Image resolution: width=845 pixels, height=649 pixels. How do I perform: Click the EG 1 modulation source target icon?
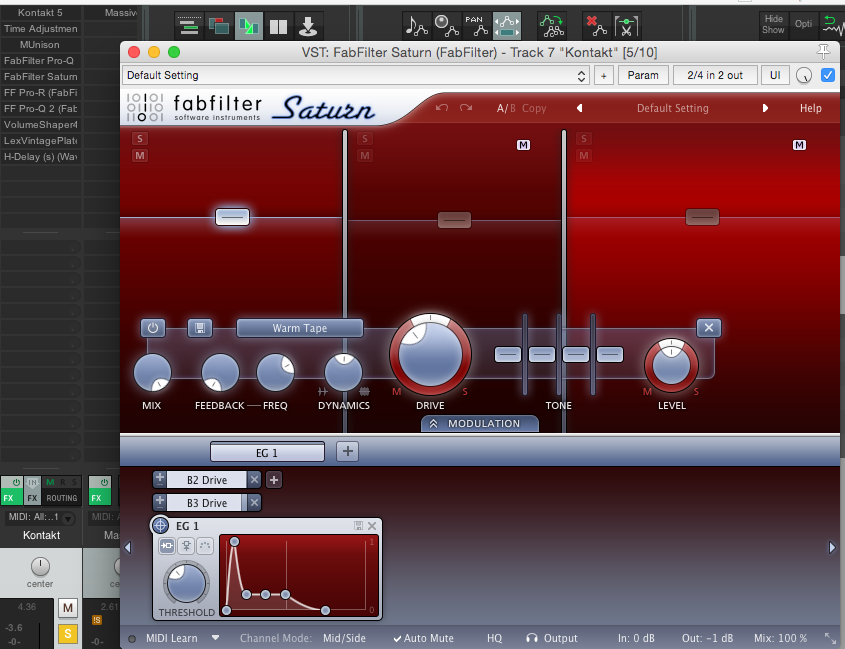(x=160, y=526)
